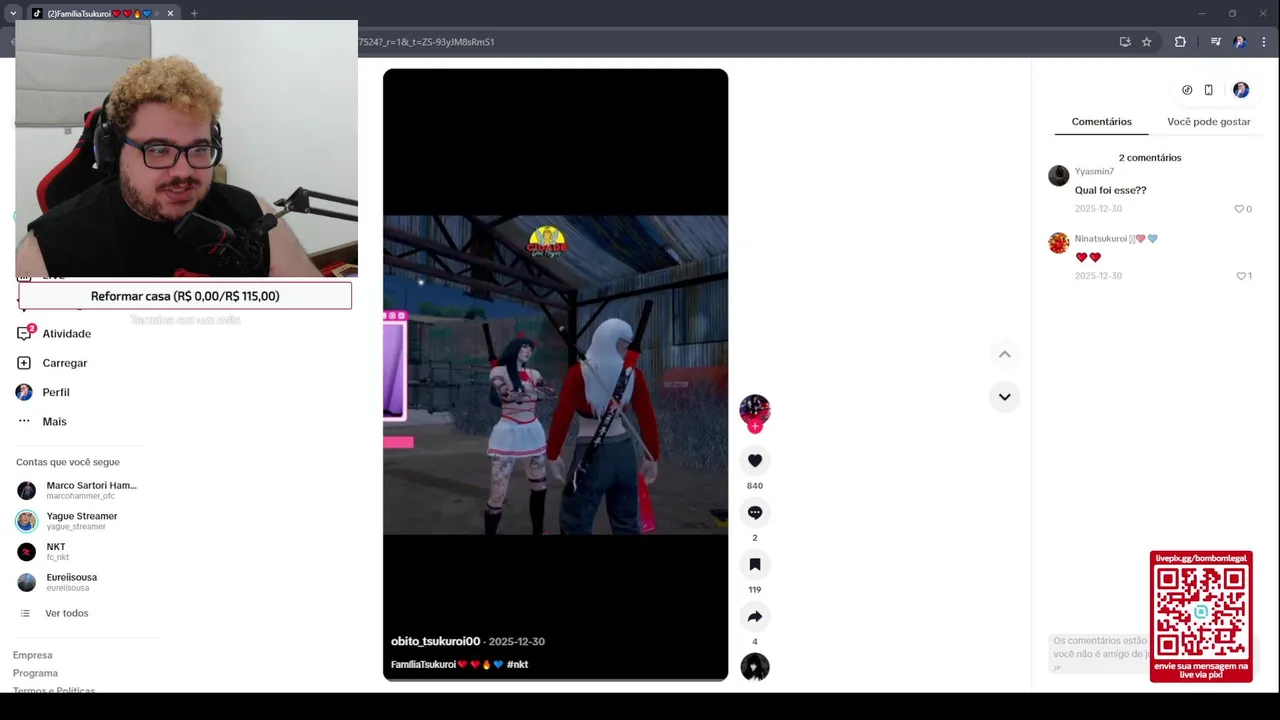Open the get-app phone icon
The height and width of the screenshot is (720, 1280).
point(1208,90)
